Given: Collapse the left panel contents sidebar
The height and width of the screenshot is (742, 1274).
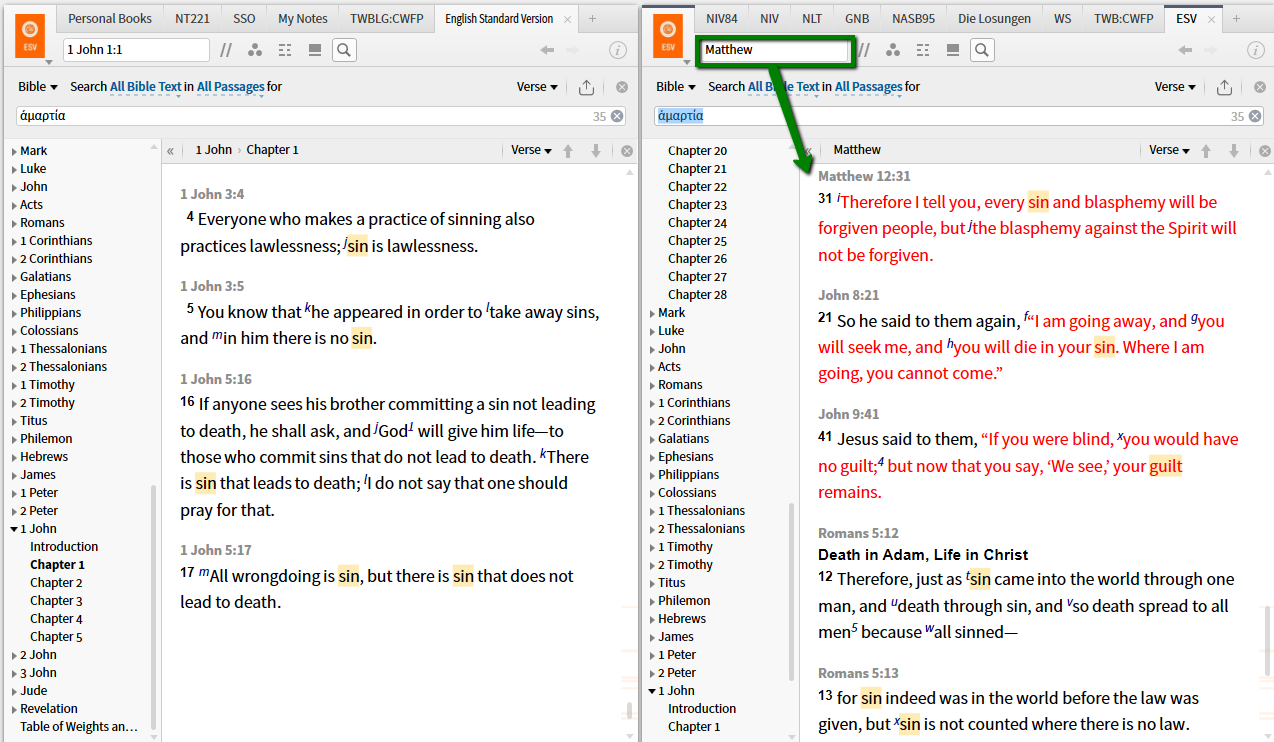Looking at the screenshot, I should (x=170, y=150).
